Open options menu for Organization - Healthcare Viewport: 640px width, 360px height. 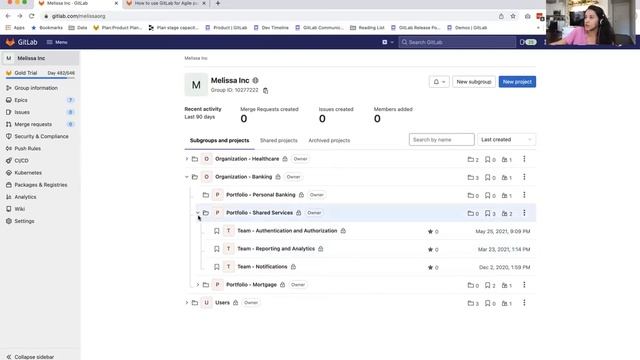524,159
